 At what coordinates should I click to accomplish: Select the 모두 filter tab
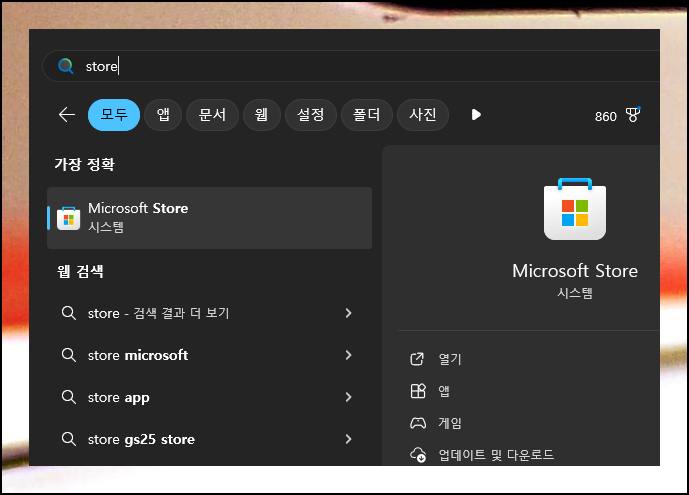(114, 115)
